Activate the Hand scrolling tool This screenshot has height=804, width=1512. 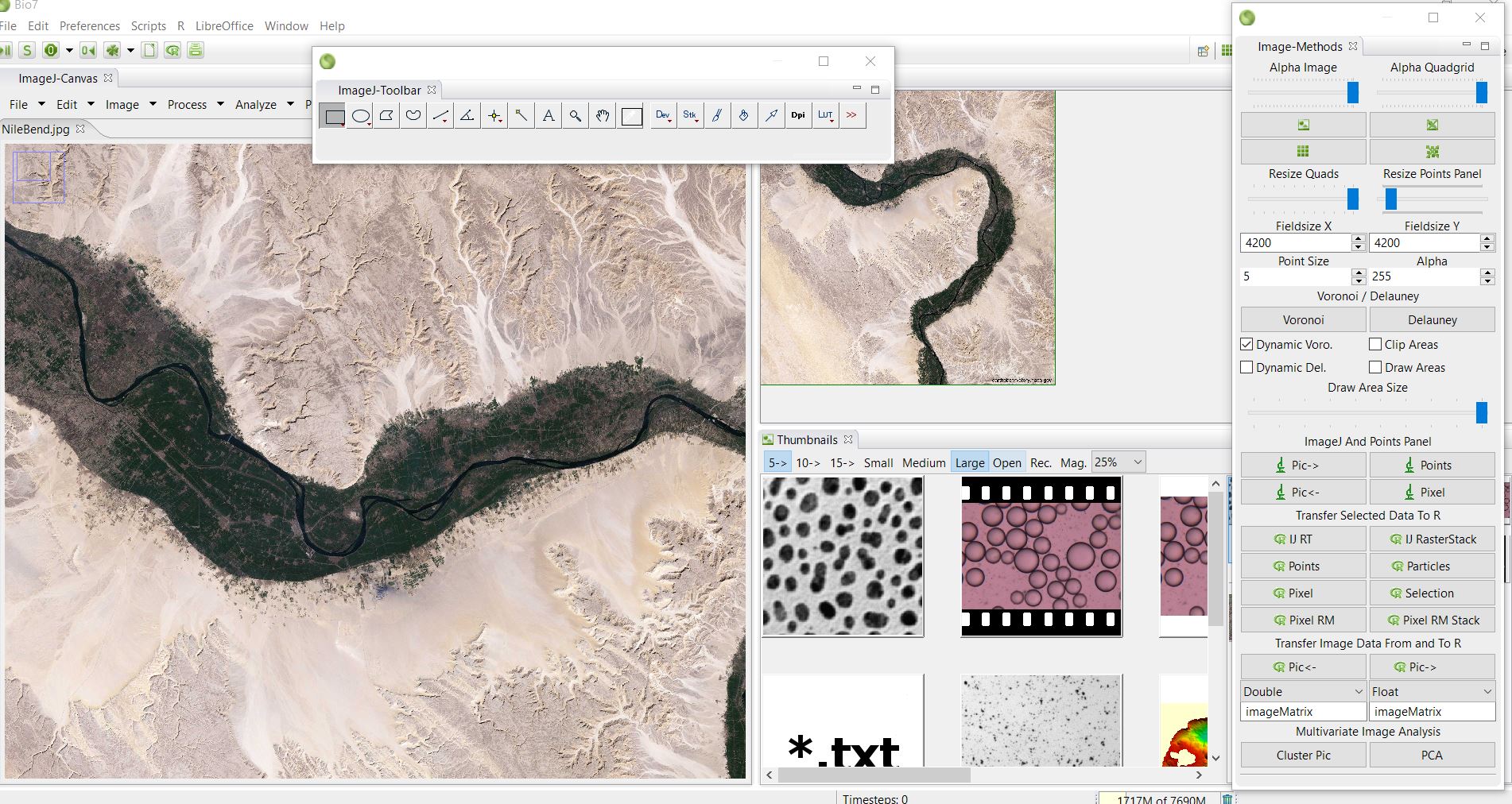(603, 116)
